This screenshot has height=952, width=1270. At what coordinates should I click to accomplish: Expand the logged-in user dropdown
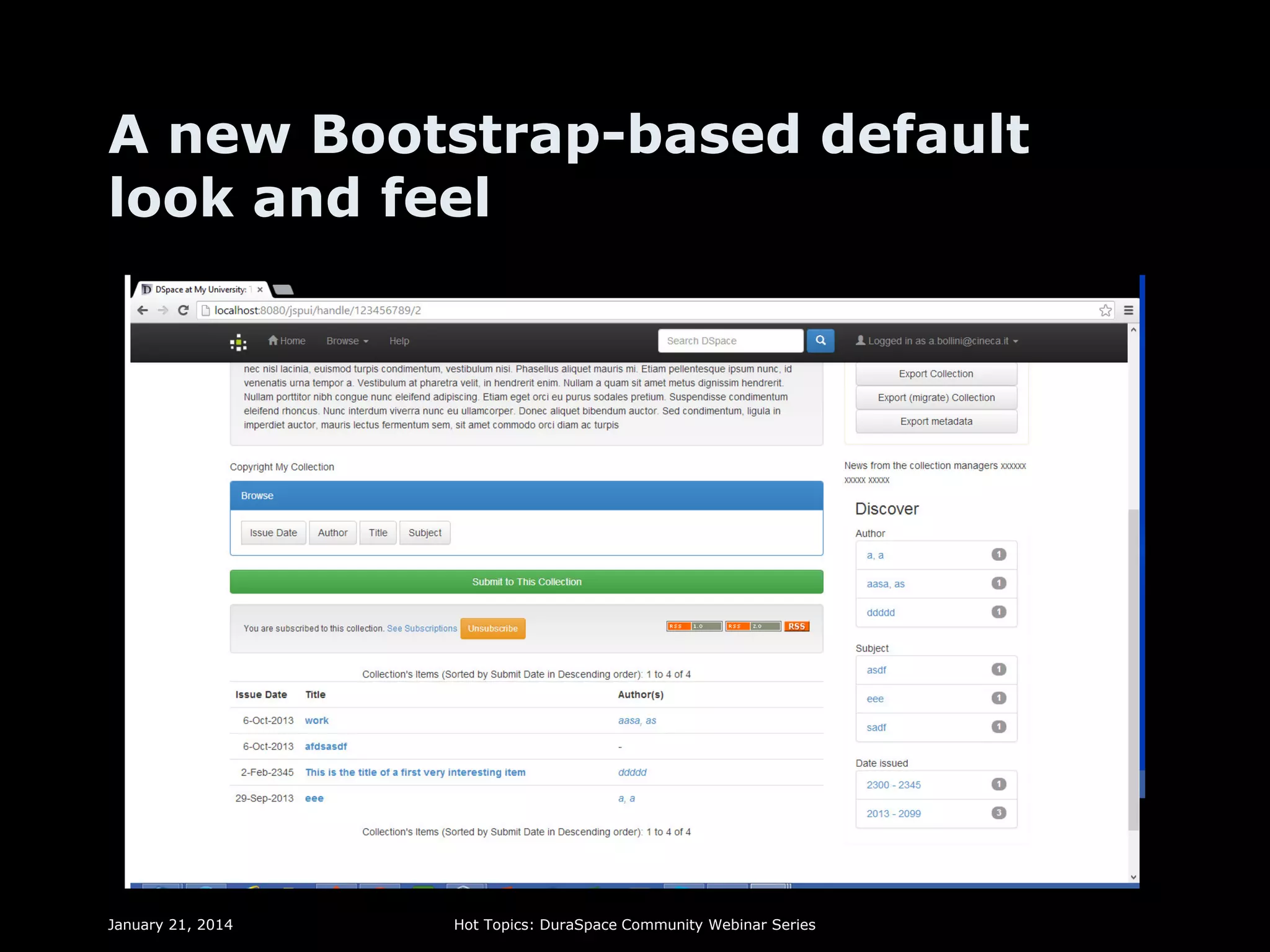coord(936,341)
